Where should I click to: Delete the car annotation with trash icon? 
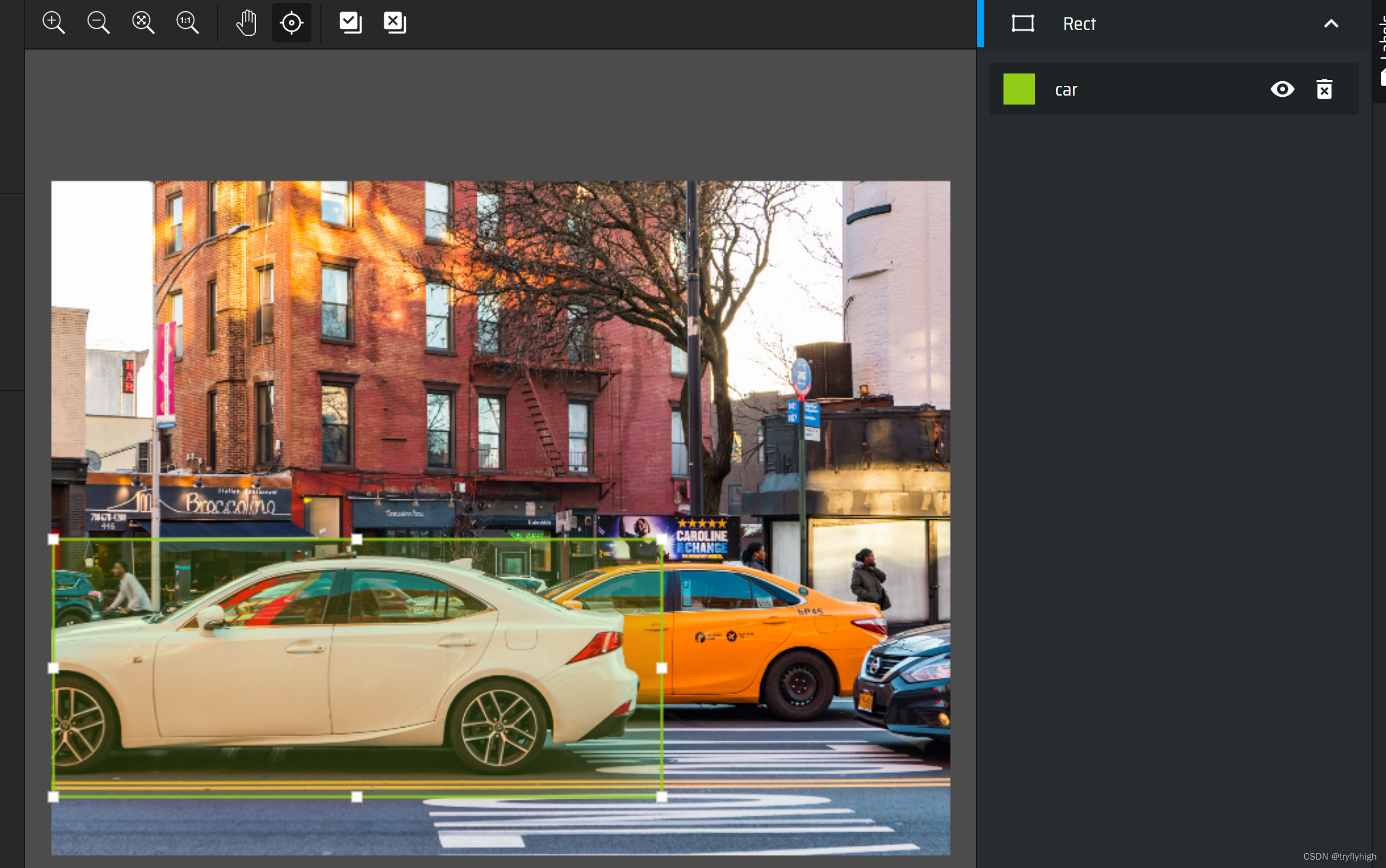(x=1324, y=90)
